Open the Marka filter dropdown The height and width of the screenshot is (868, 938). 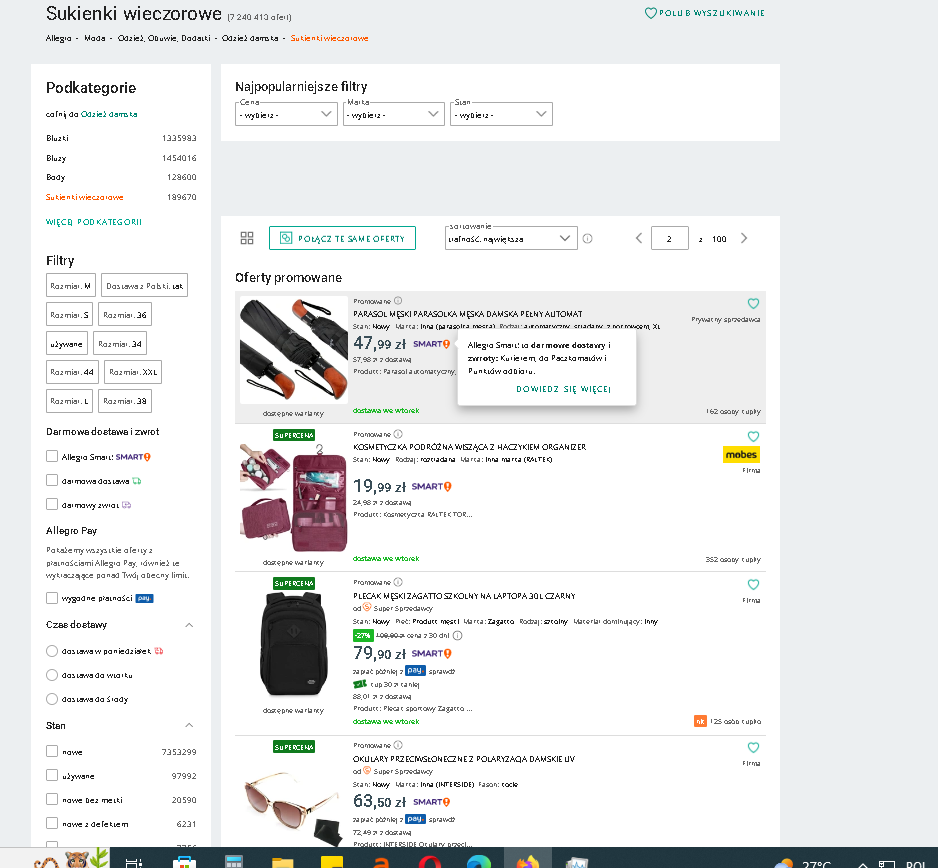coord(394,114)
